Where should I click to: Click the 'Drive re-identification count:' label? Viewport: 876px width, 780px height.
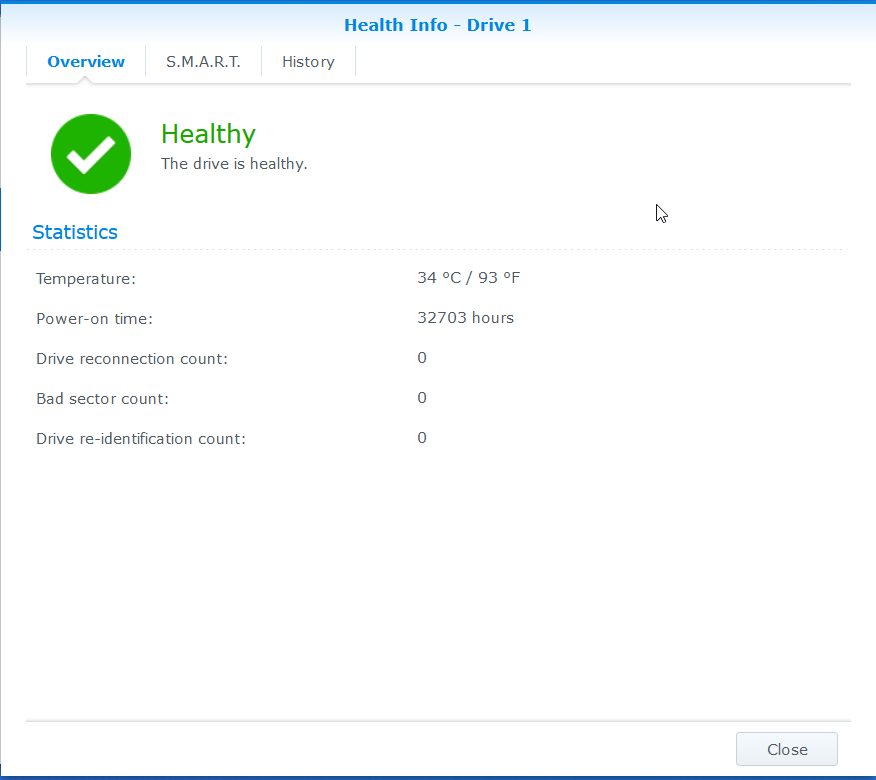[x=141, y=439]
